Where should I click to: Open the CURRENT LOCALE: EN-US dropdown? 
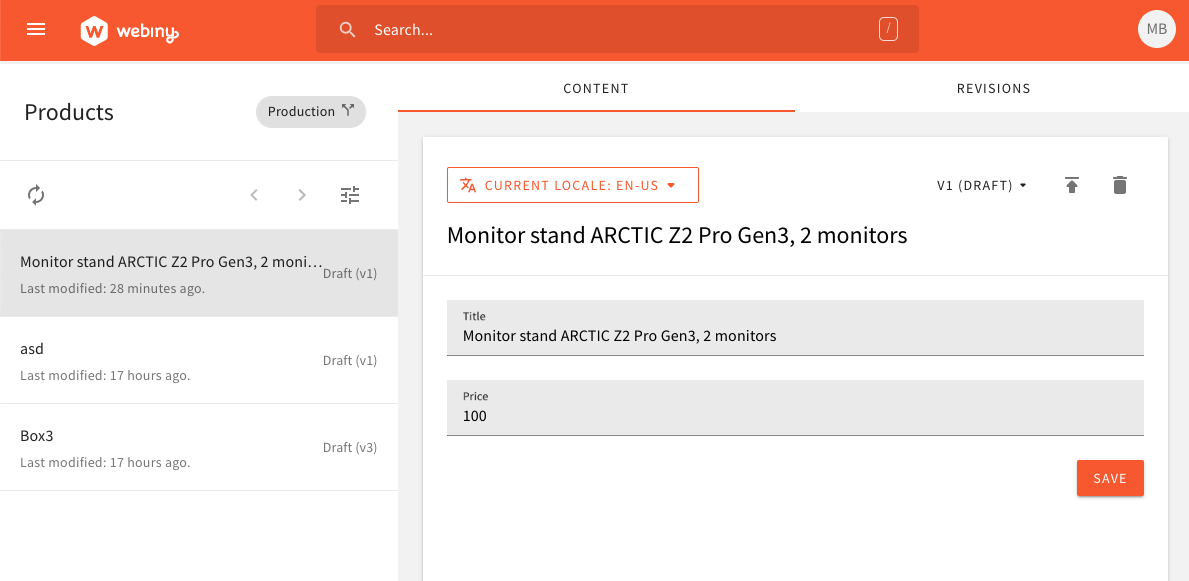(x=572, y=185)
